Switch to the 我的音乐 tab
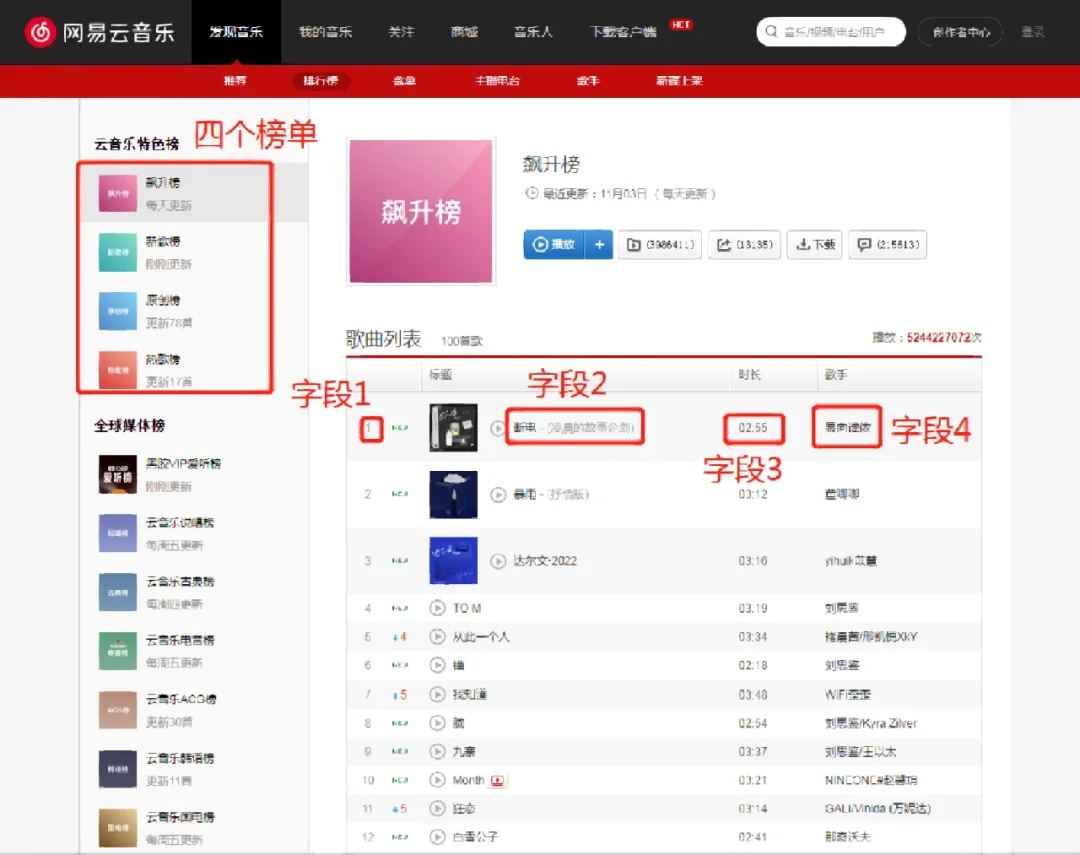The image size is (1080, 855). pos(325,32)
